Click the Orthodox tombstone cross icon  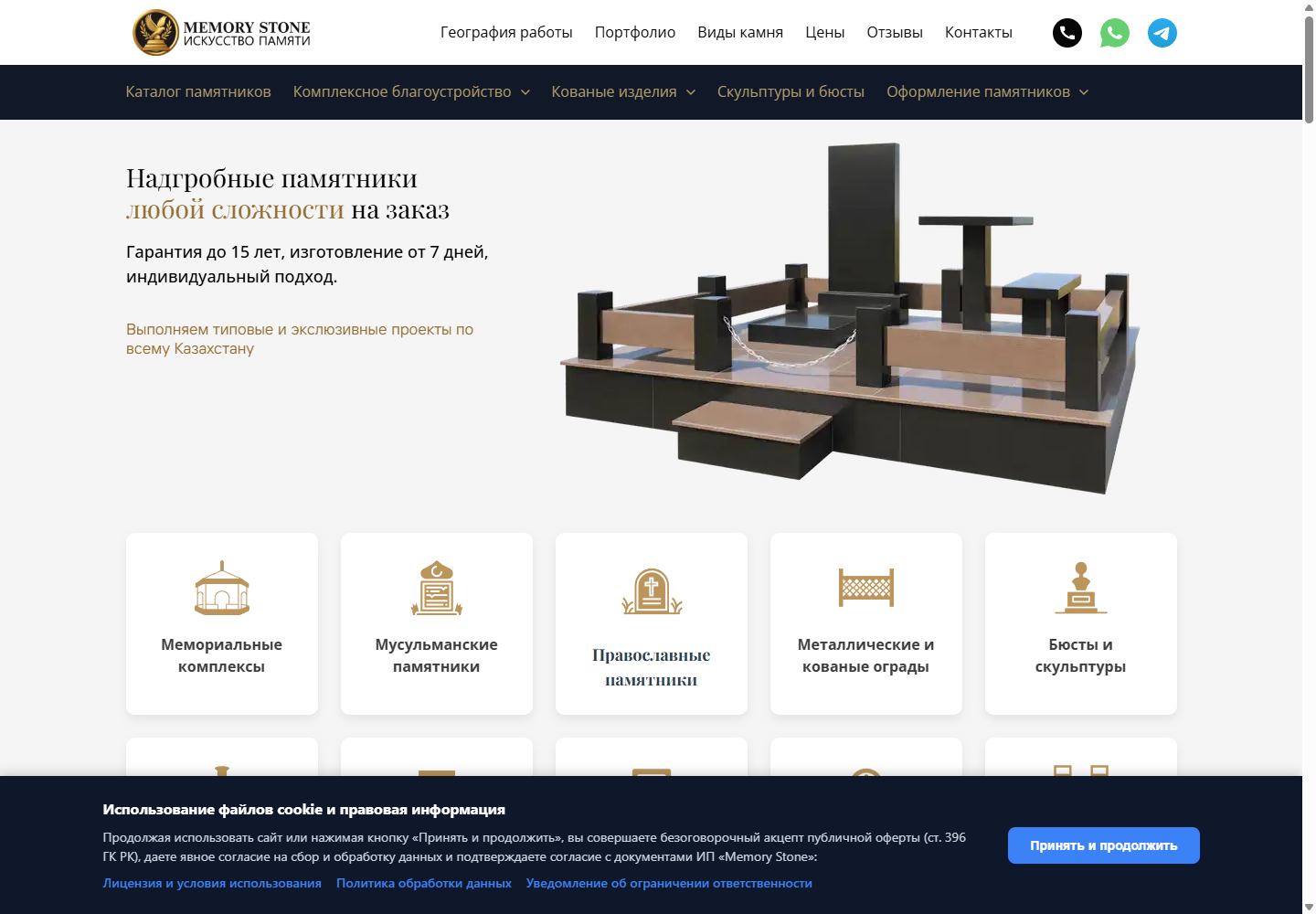pos(652,590)
